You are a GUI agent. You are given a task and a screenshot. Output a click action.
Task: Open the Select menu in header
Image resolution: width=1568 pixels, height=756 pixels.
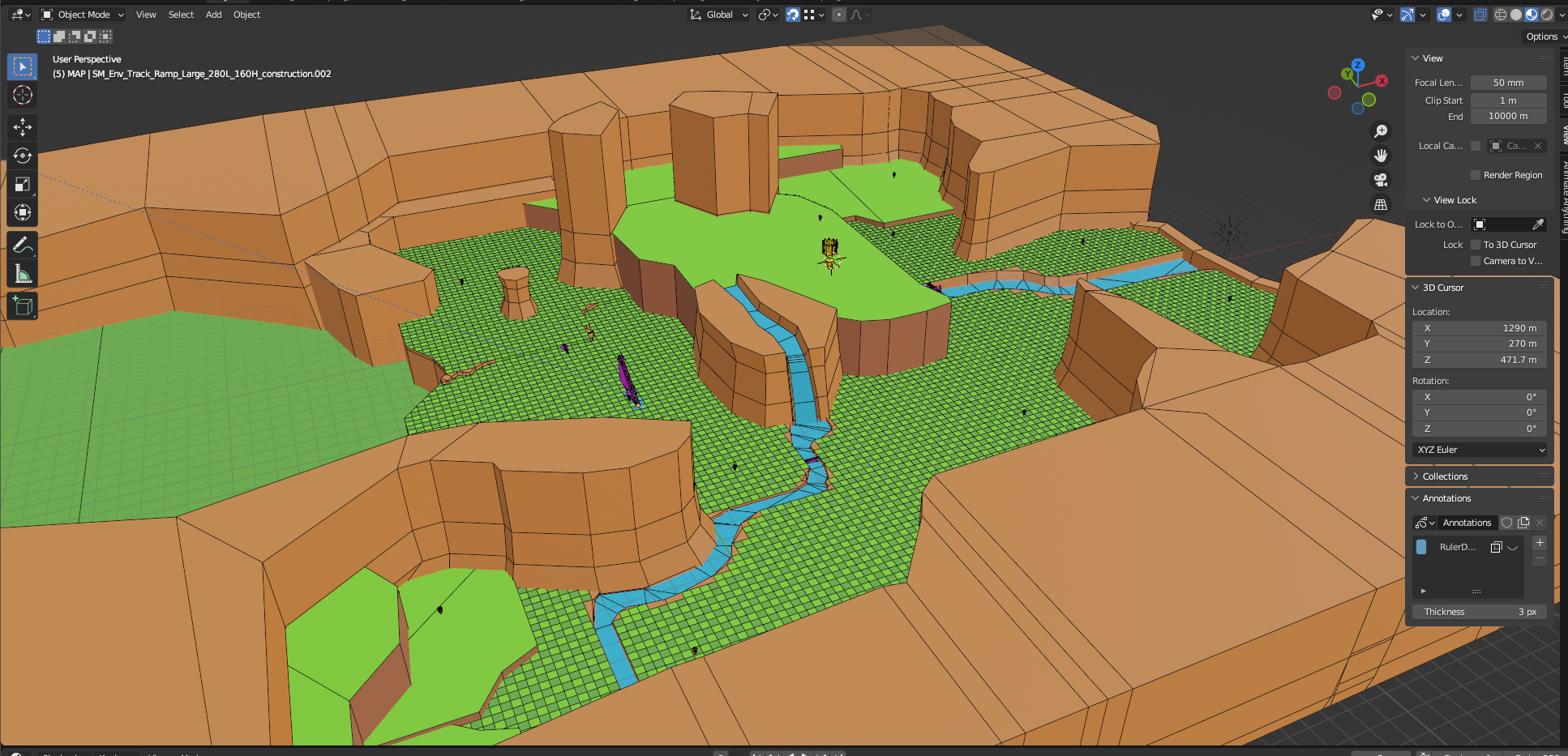click(181, 15)
